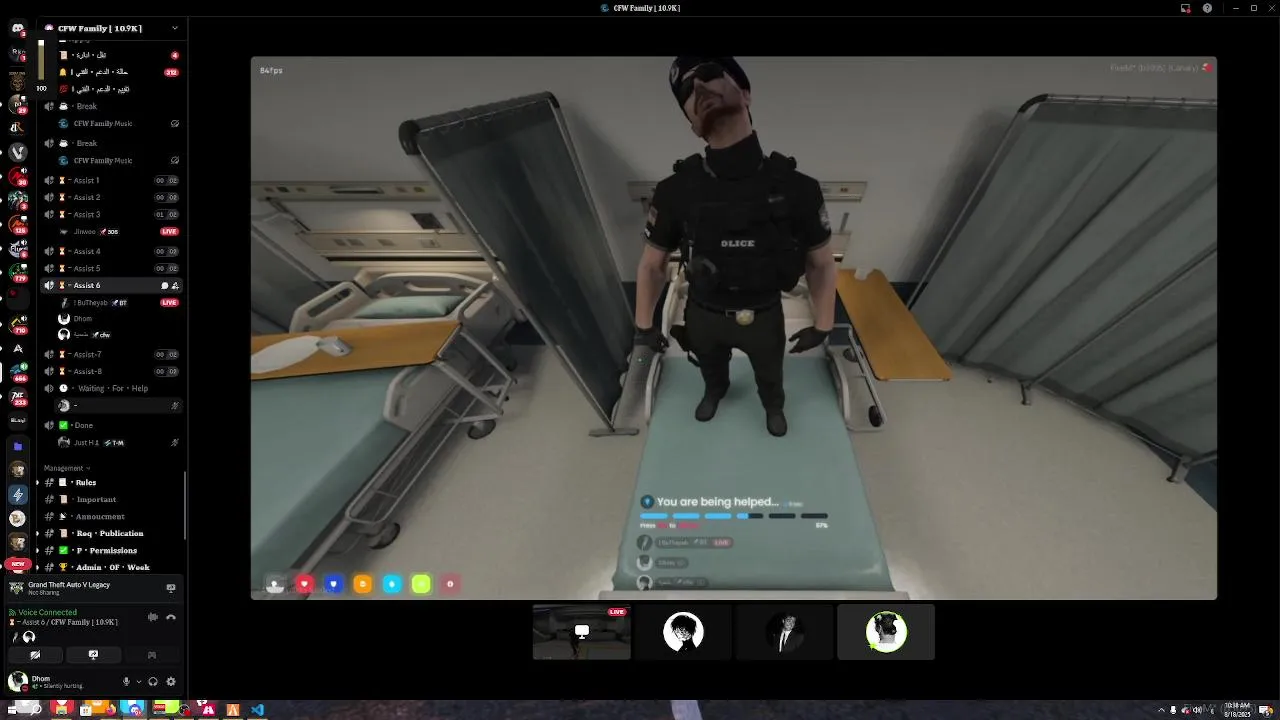Click the dark red stress HUD icon

(450, 584)
